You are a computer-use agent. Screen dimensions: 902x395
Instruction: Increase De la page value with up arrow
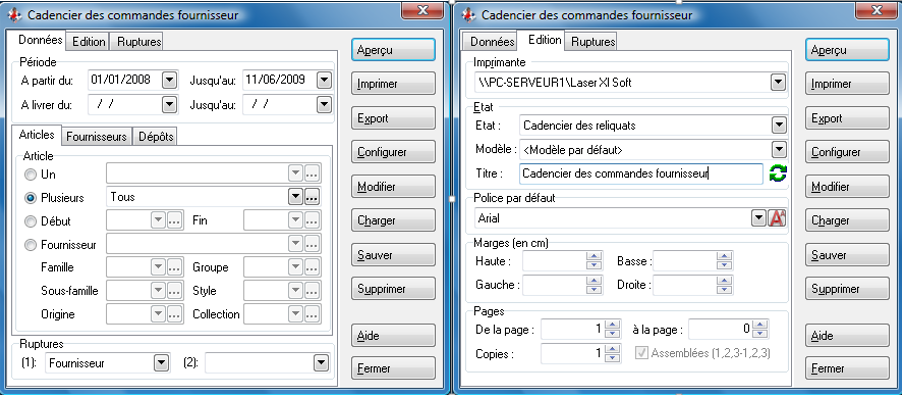point(614,325)
